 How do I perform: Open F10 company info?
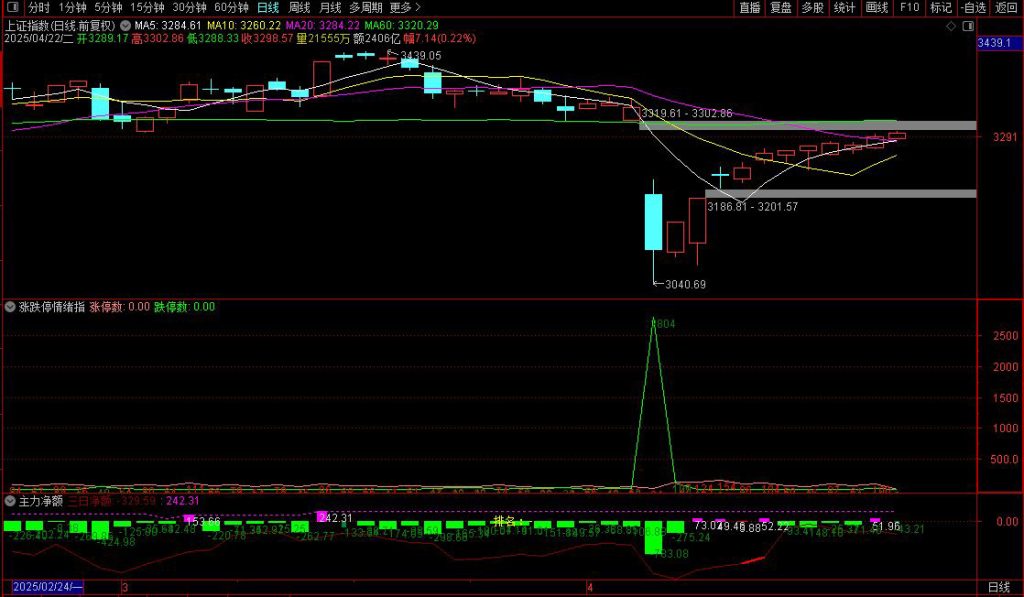coord(909,7)
